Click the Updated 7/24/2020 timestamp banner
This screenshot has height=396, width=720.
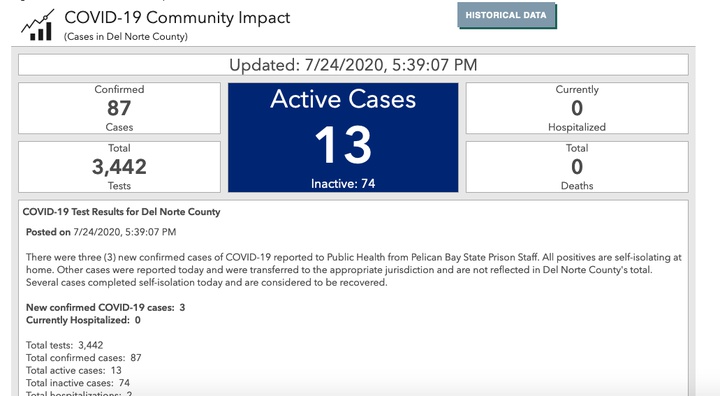coord(353,65)
